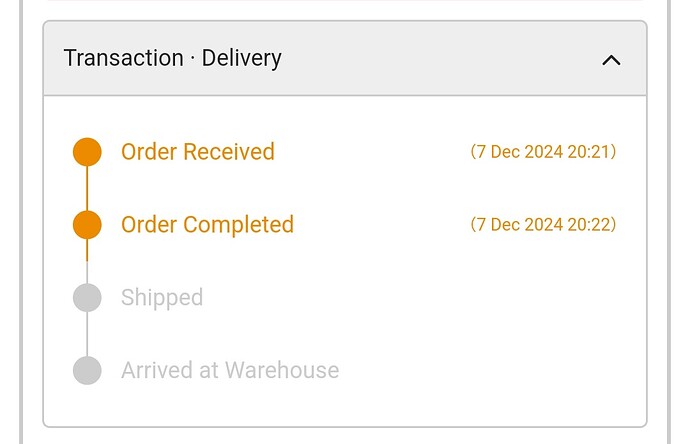This screenshot has height=444, width=690.
Task: Click the date beside Order Completed
Action: (x=521, y=225)
